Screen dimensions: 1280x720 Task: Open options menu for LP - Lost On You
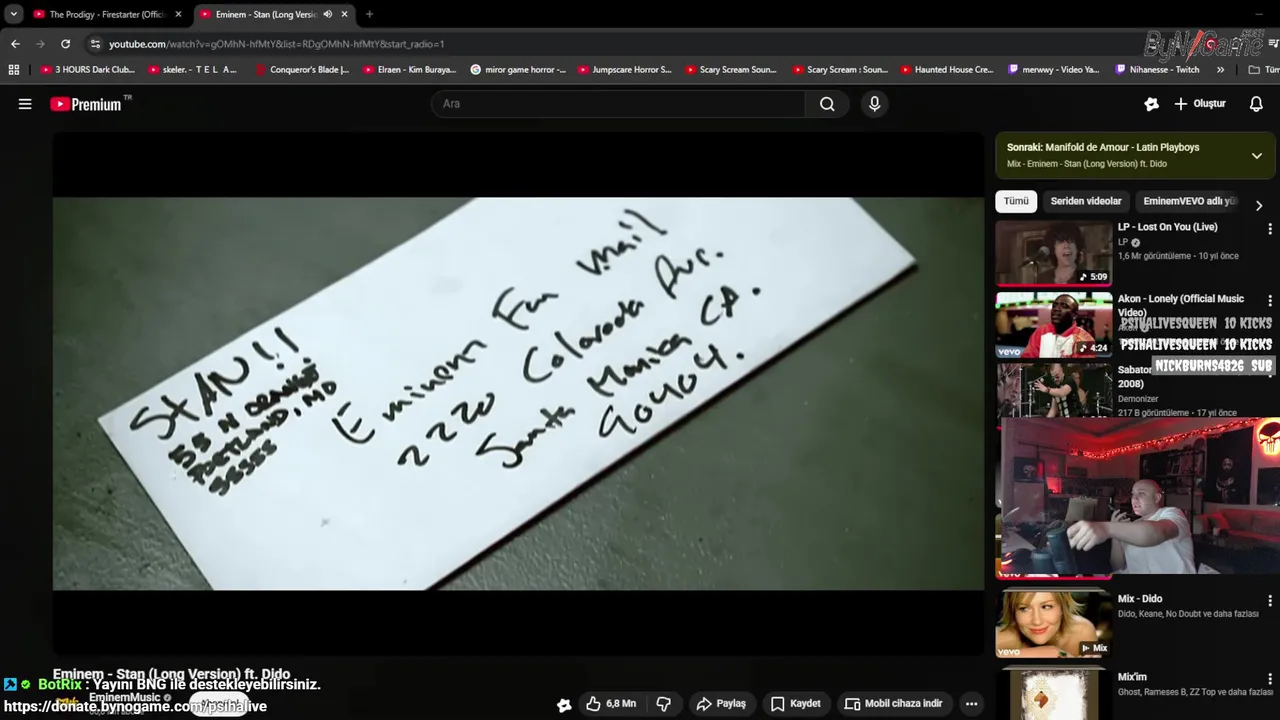point(1270,229)
